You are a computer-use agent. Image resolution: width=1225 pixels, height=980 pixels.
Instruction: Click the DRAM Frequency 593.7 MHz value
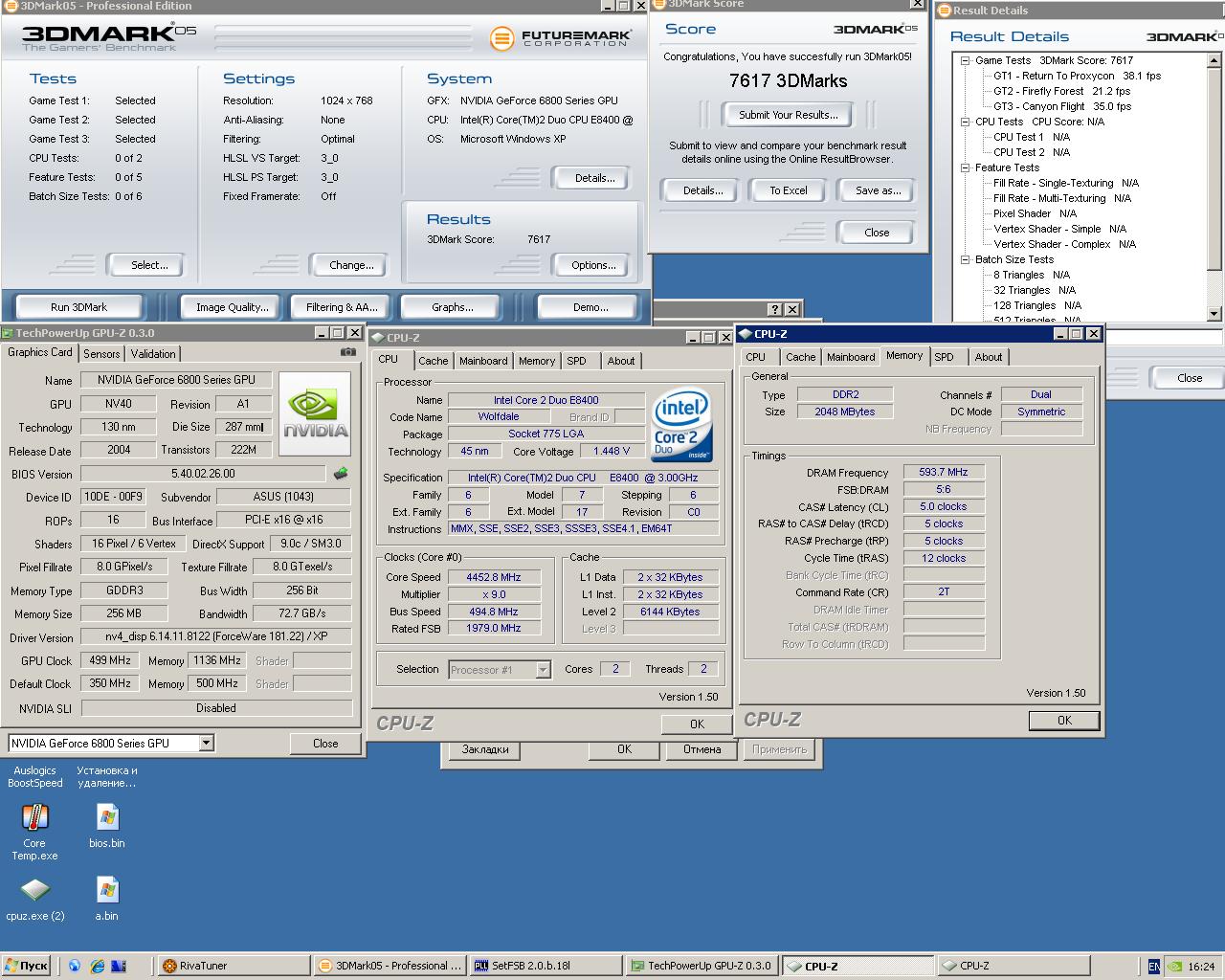point(944,472)
